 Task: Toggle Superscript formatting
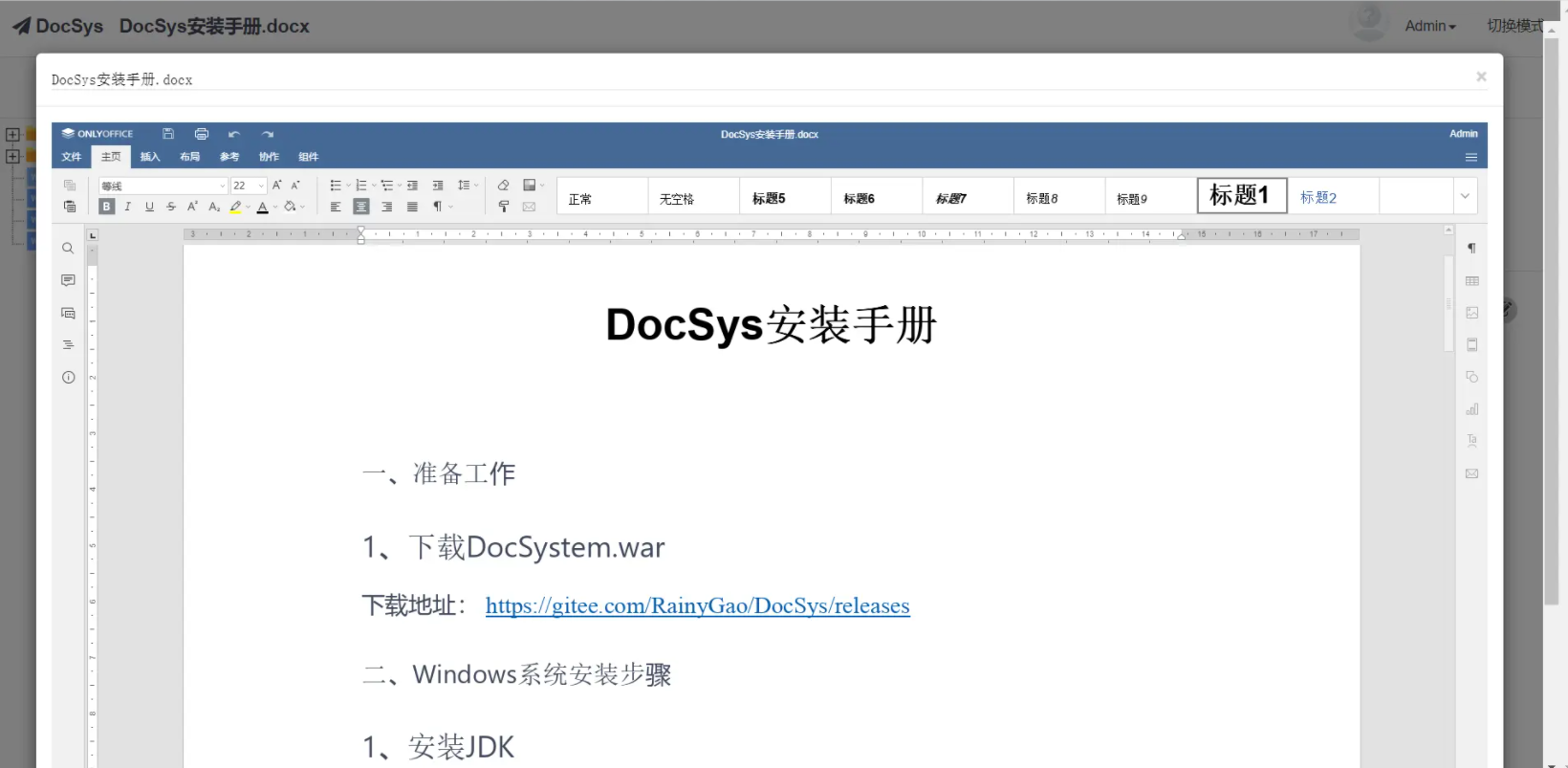click(192, 207)
